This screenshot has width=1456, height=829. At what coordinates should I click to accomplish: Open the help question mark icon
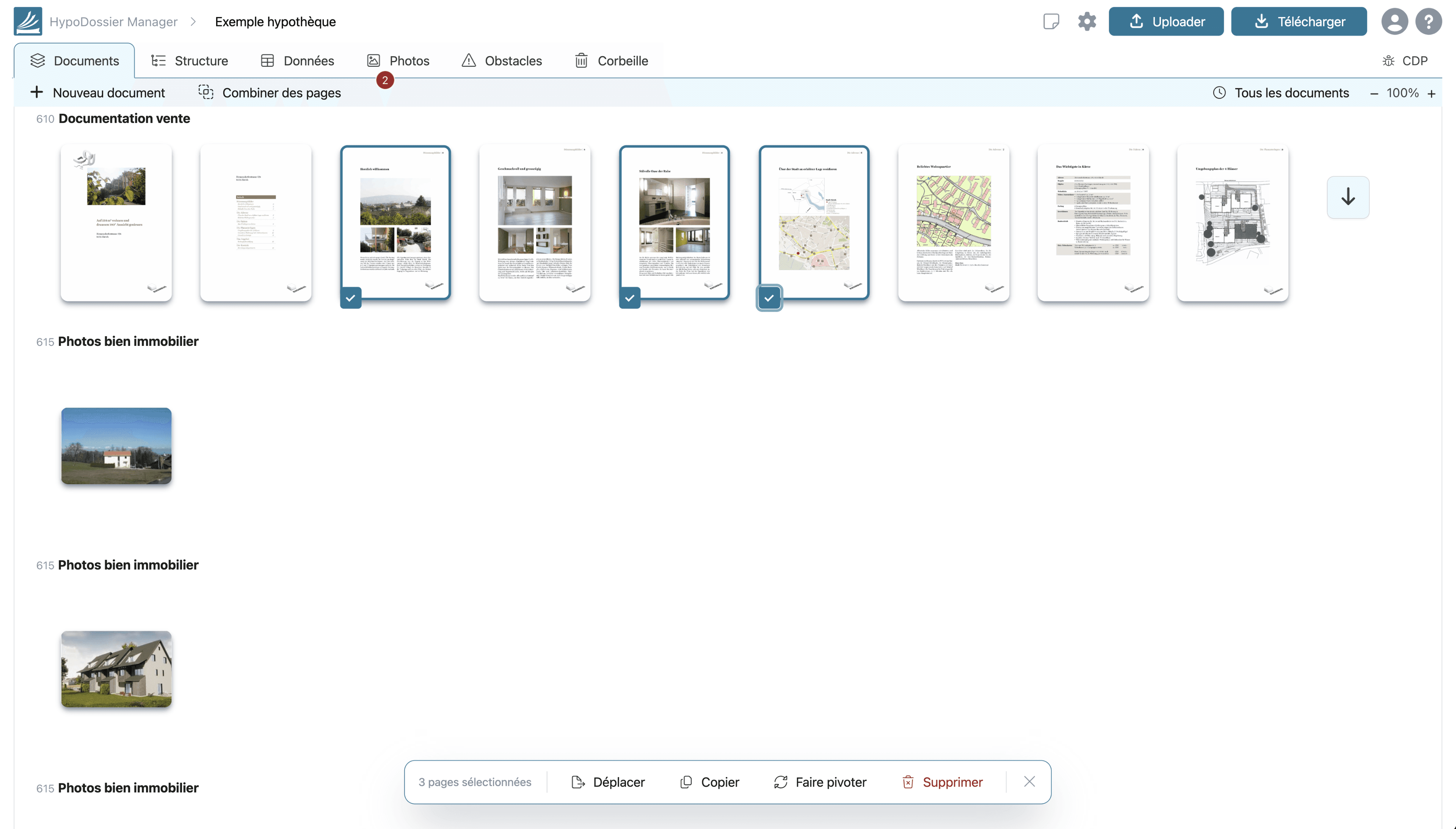coord(1429,22)
